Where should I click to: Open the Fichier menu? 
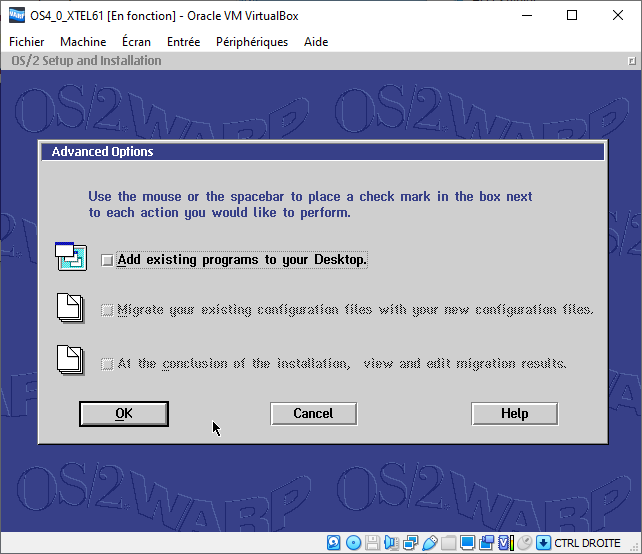[x=27, y=42]
